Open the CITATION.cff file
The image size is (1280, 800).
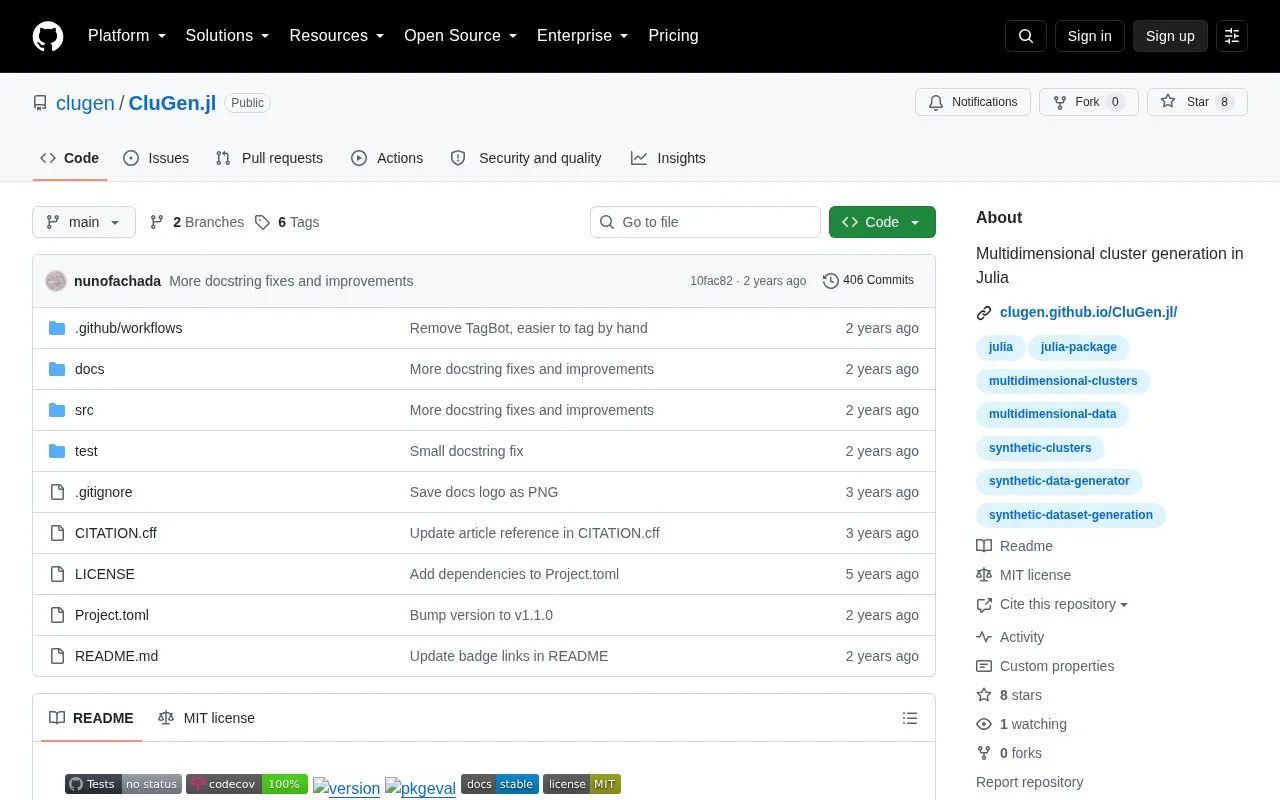[x=116, y=533]
